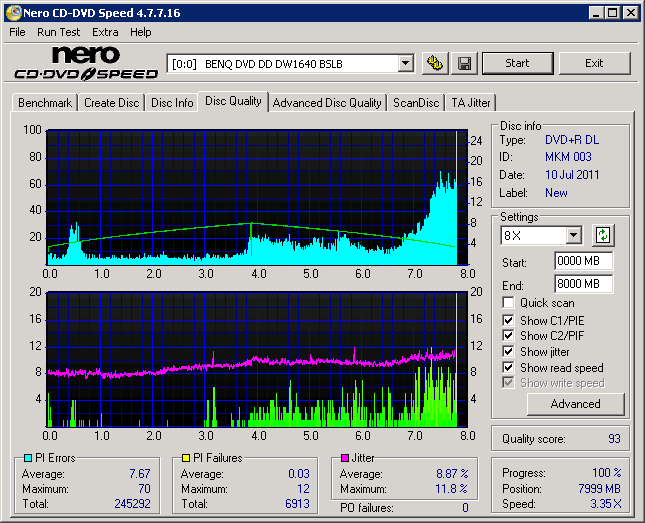Open the BENQ drive selection dropdown

[x=405, y=63]
